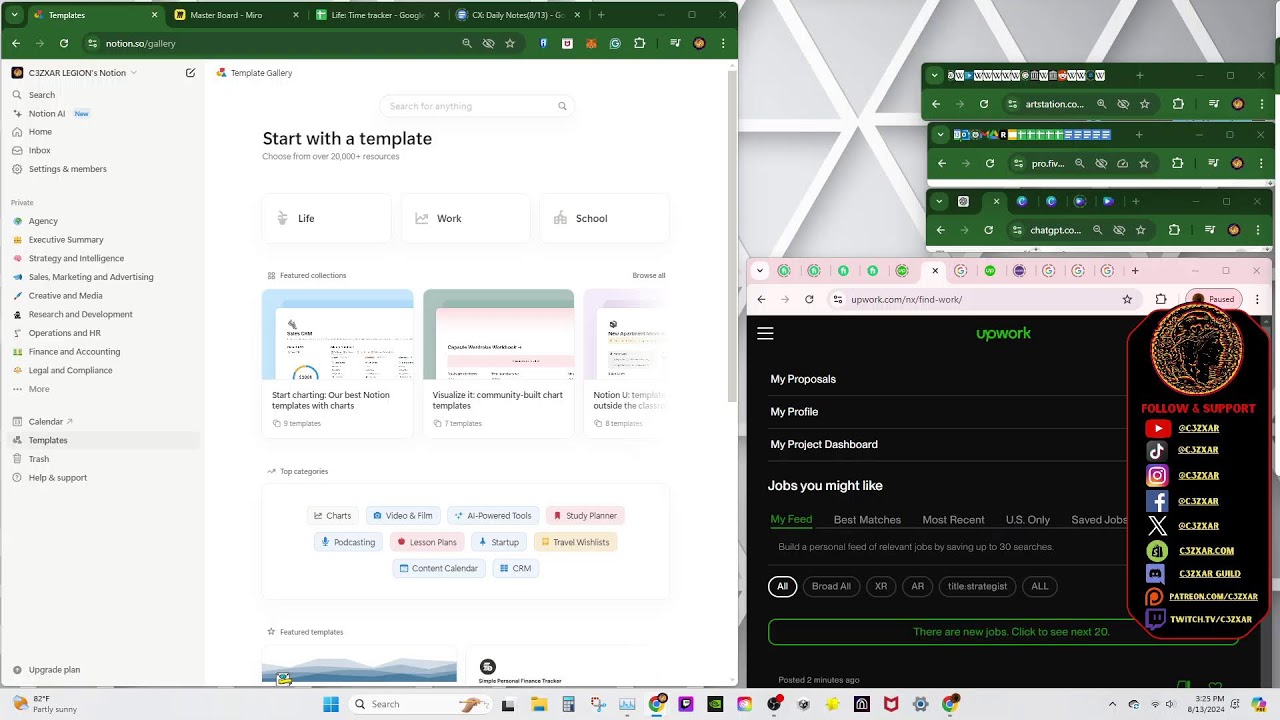This screenshot has height=720, width=1280.
Task: Open the Chrome menu in the Notion window
Action: (x=723, y=44)
